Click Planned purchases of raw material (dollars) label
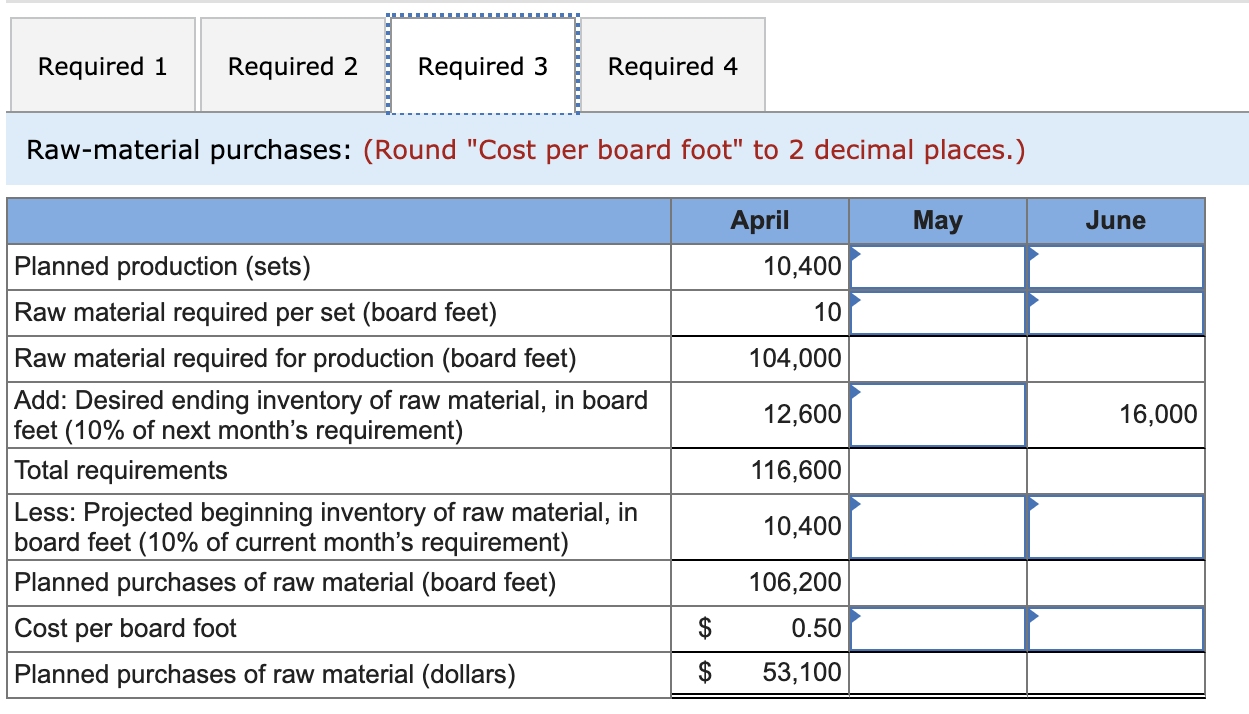 [x=265, y=675]
